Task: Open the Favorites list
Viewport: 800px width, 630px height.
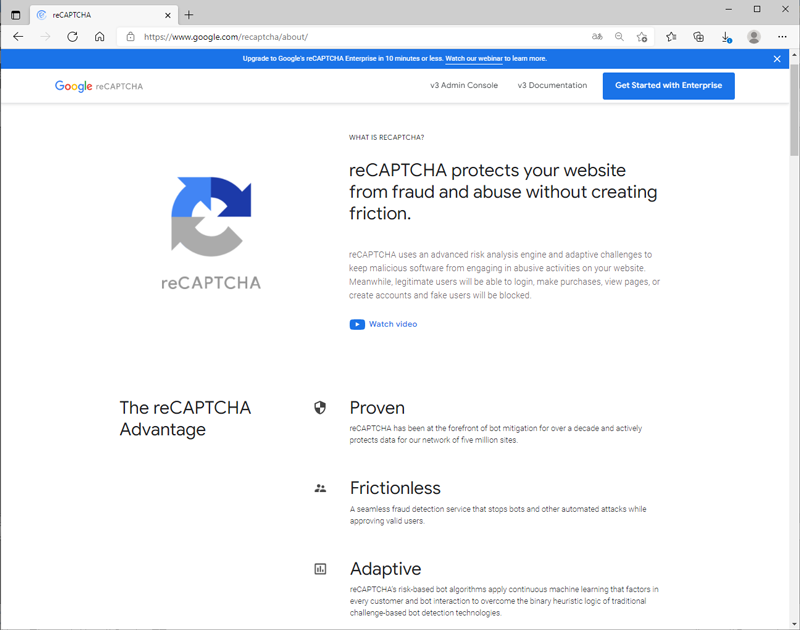Action: tap(671, 37)
